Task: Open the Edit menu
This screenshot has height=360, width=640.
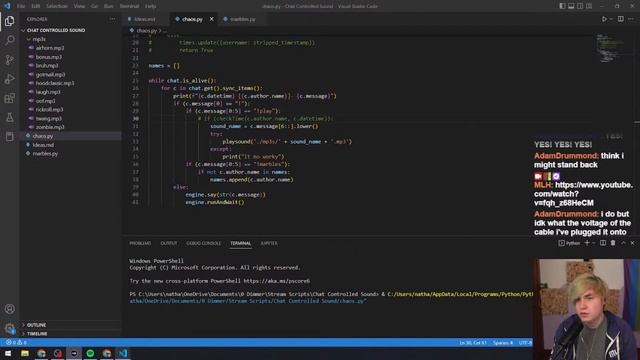Action: tap(36, 6)
